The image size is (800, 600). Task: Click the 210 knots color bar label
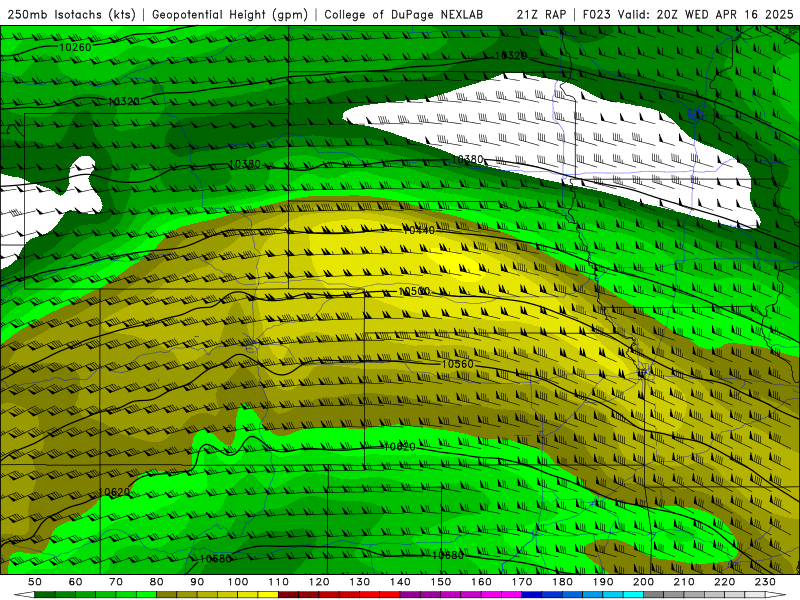[x=684, y=582]
